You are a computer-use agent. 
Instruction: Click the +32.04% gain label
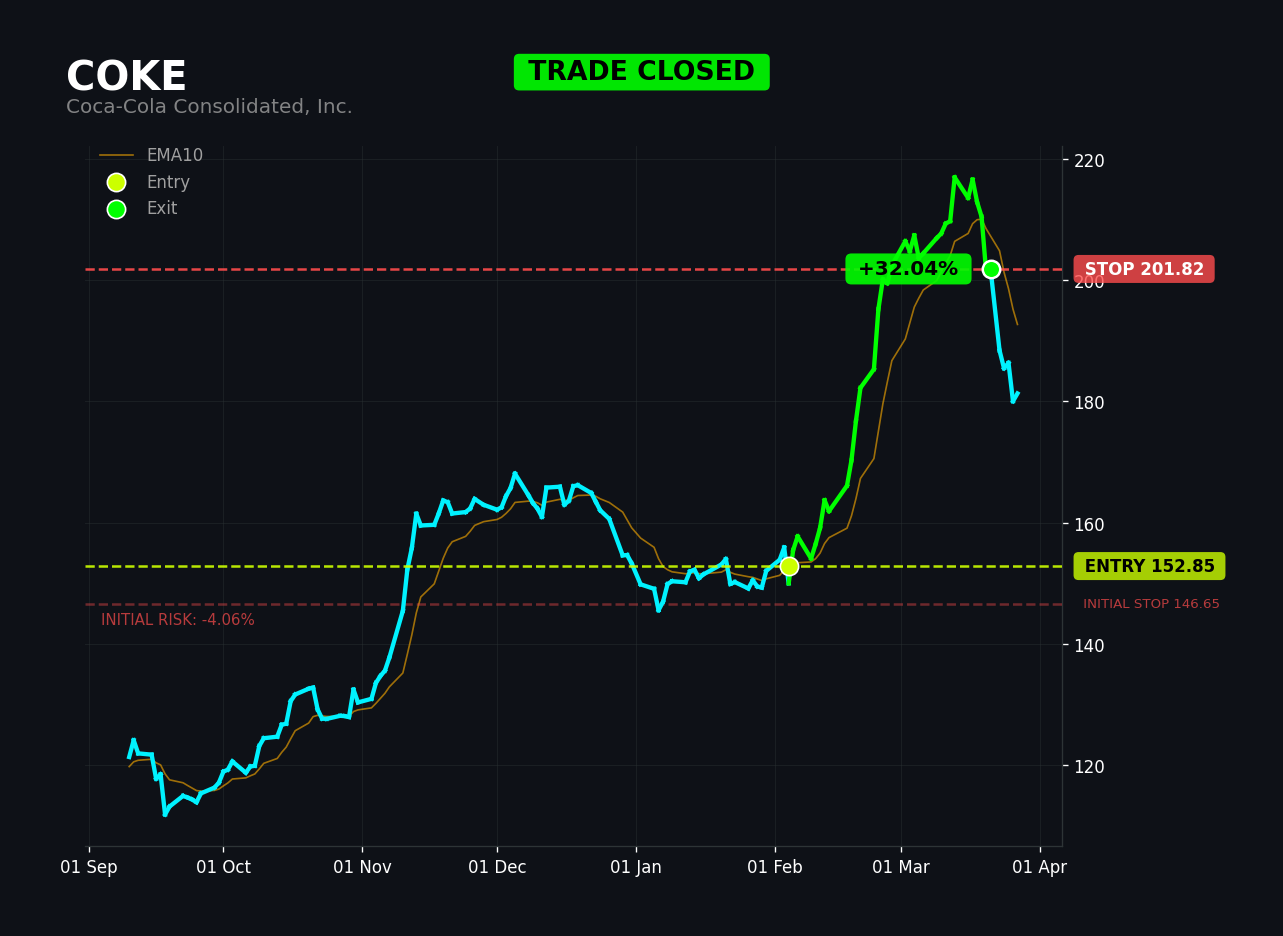click(x=908, y=269)
